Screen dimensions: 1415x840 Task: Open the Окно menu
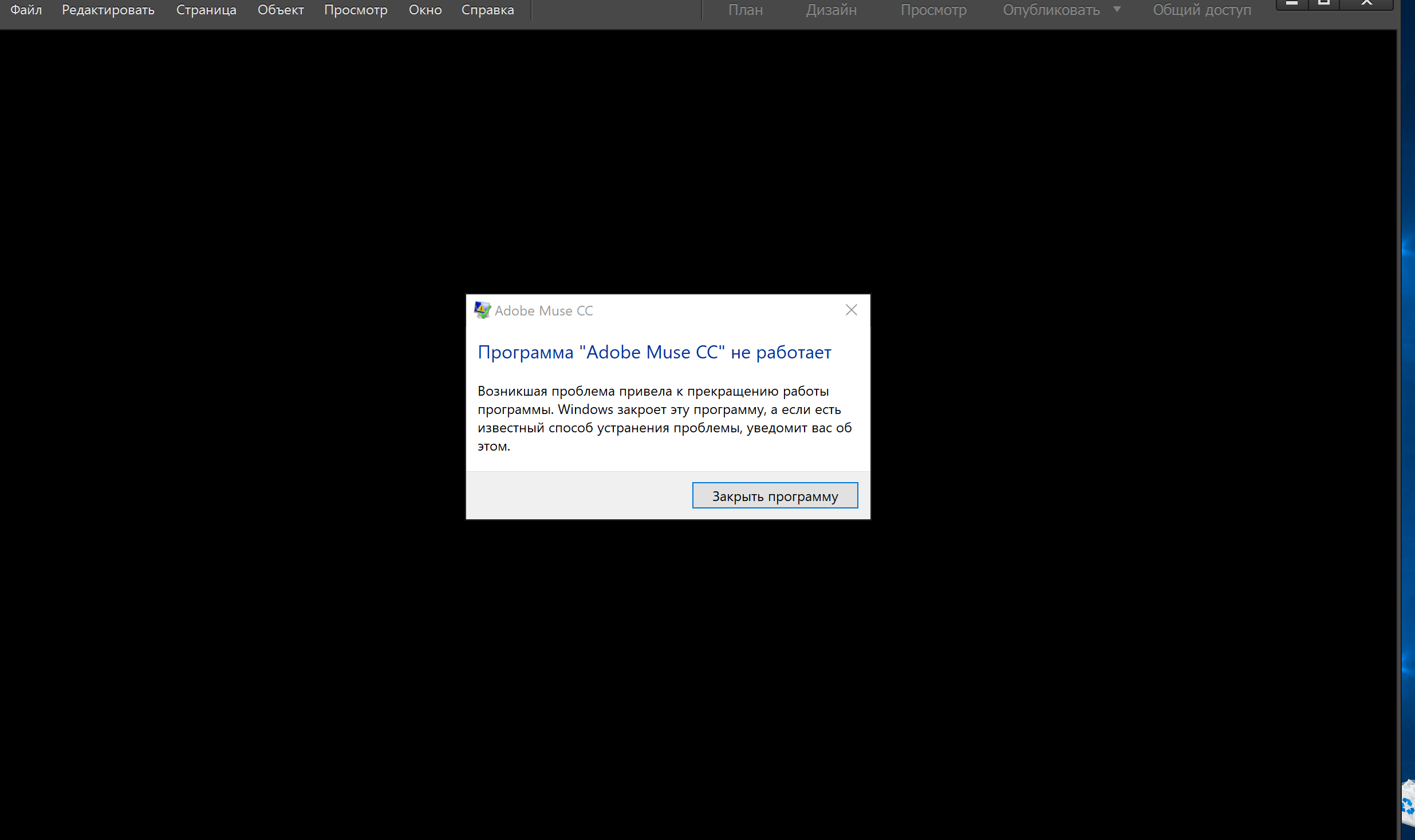(x=425, y=10)
